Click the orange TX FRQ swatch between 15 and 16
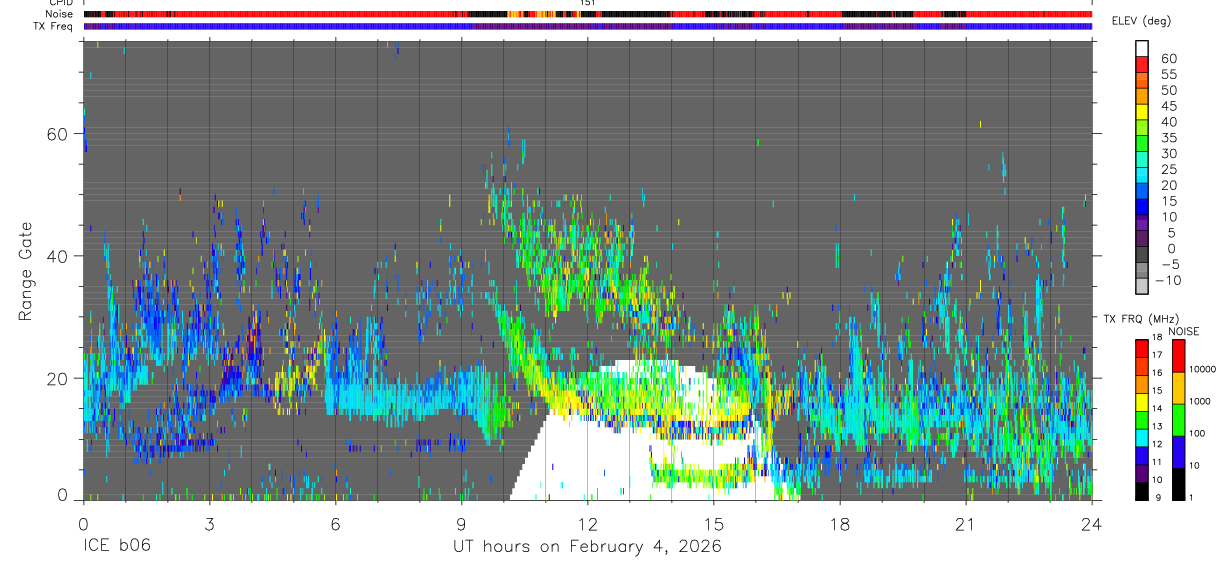 pos(1142,383)
